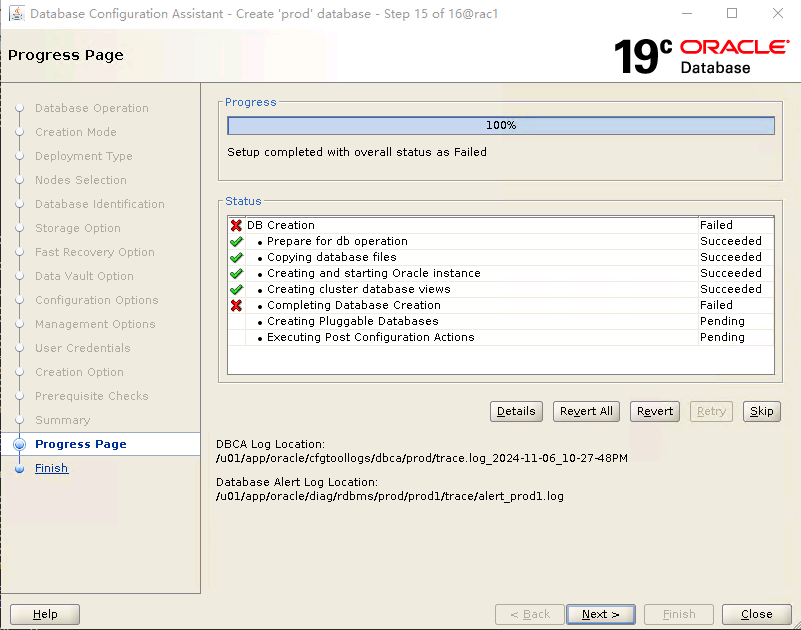Select Executing Post Configuration Actions row
This screenshot has height=630, width=801.
click(x=501, y=337)
